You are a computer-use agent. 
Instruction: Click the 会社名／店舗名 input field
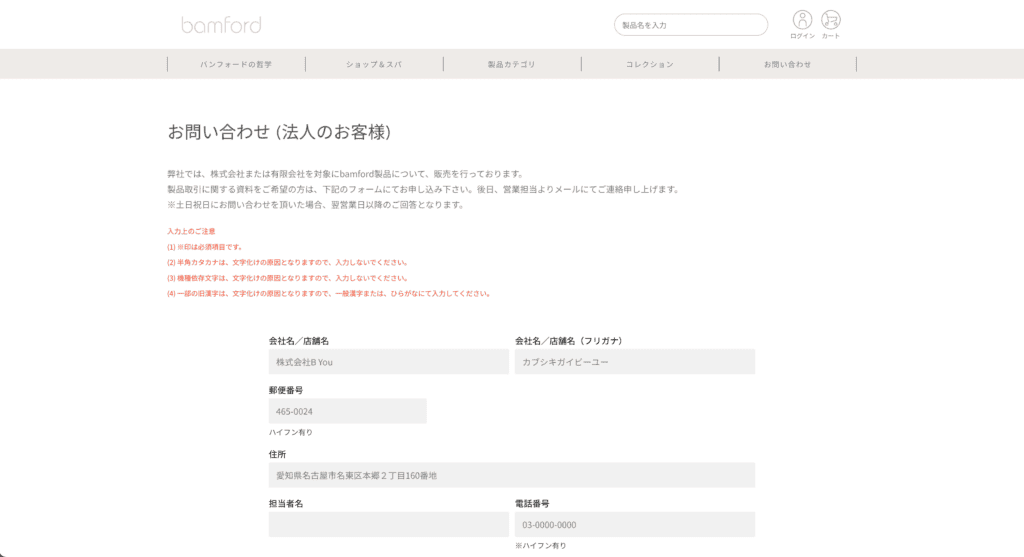pyautogui.click(x=389, y=362)
